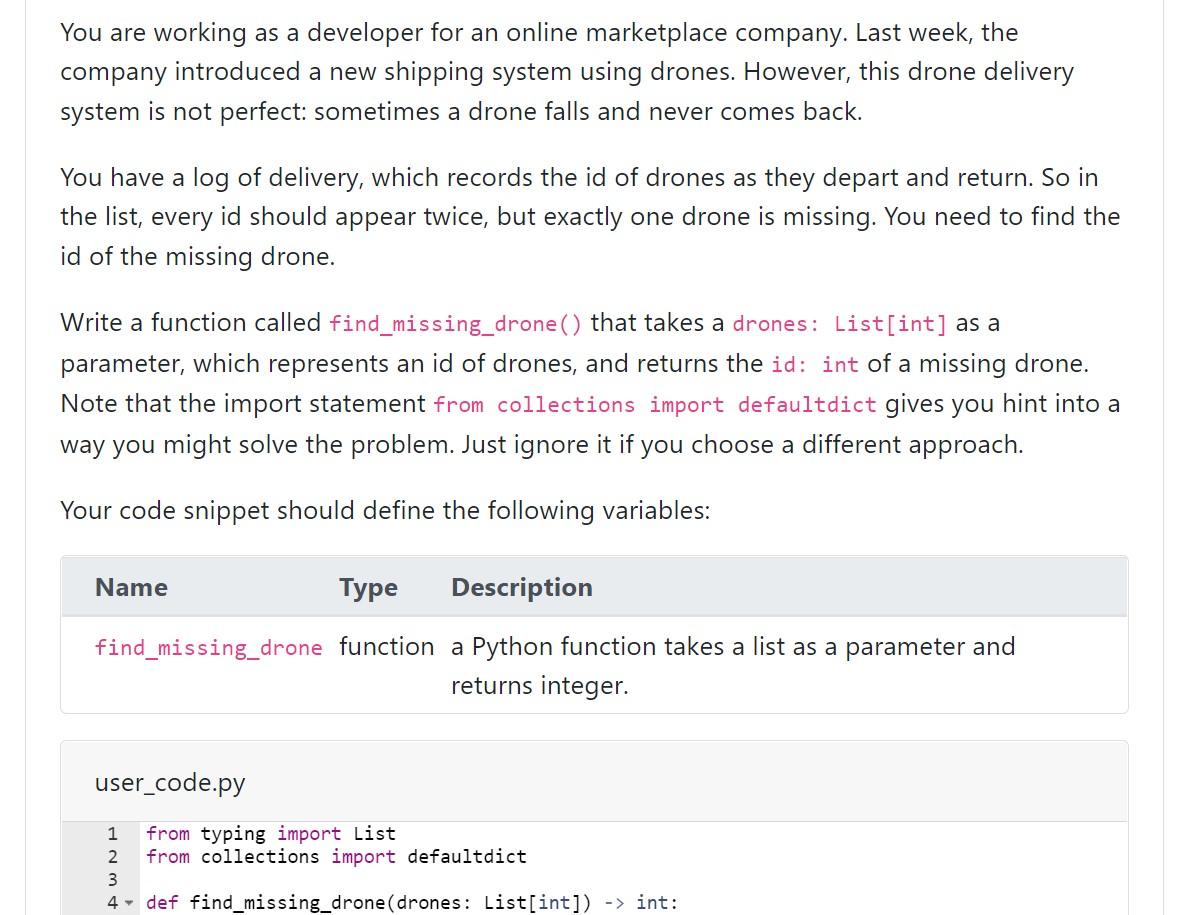Click line number 4 in the editor
This screenshot has height=915, width=1177.
coord(110,902)
